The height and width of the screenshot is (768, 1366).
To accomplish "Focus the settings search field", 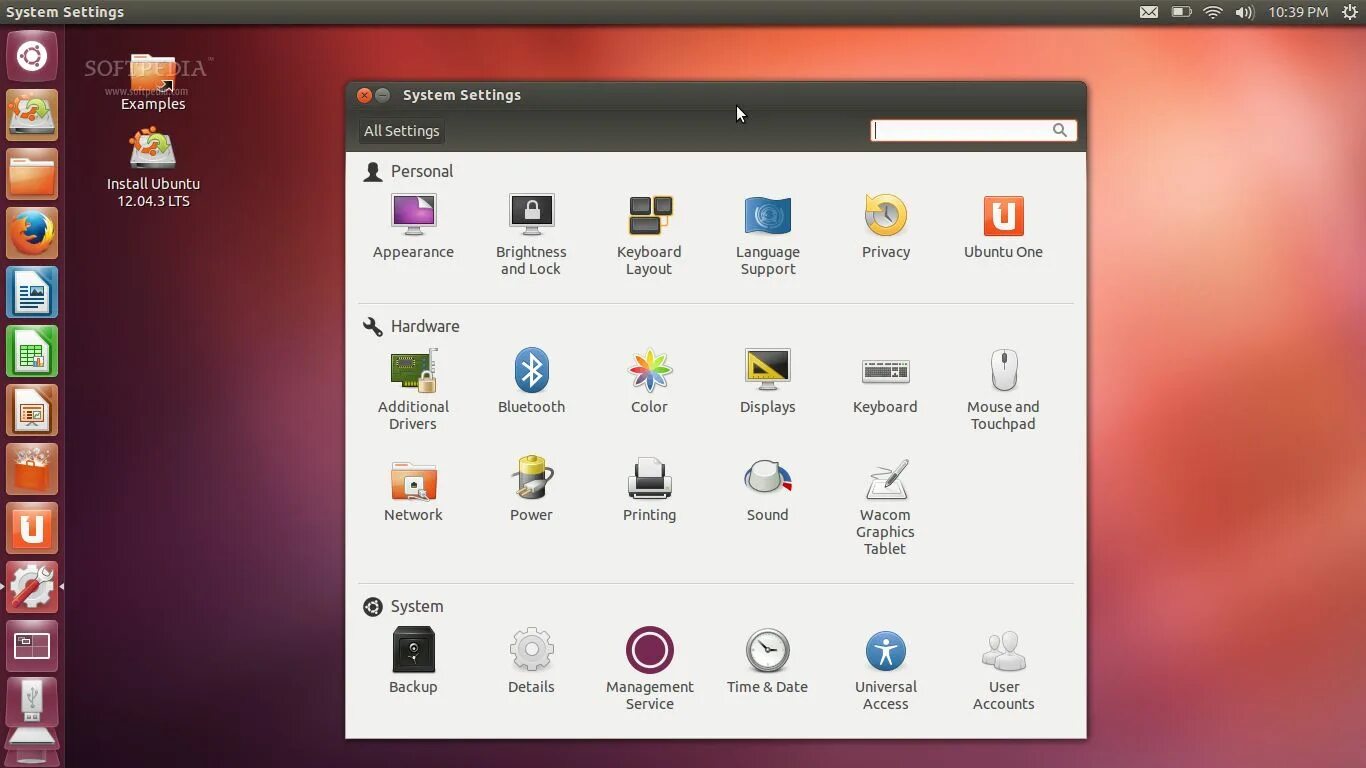I will [x=973, y=130].
